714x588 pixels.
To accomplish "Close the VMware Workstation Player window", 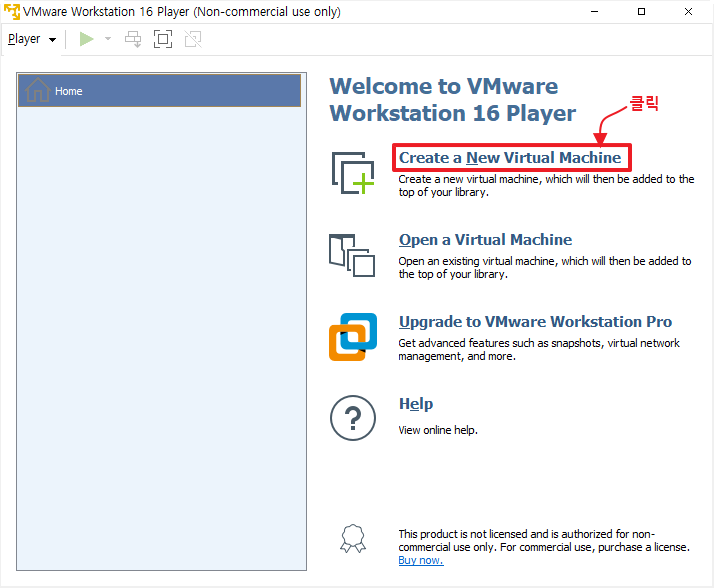I will click(x=688, y=11).
